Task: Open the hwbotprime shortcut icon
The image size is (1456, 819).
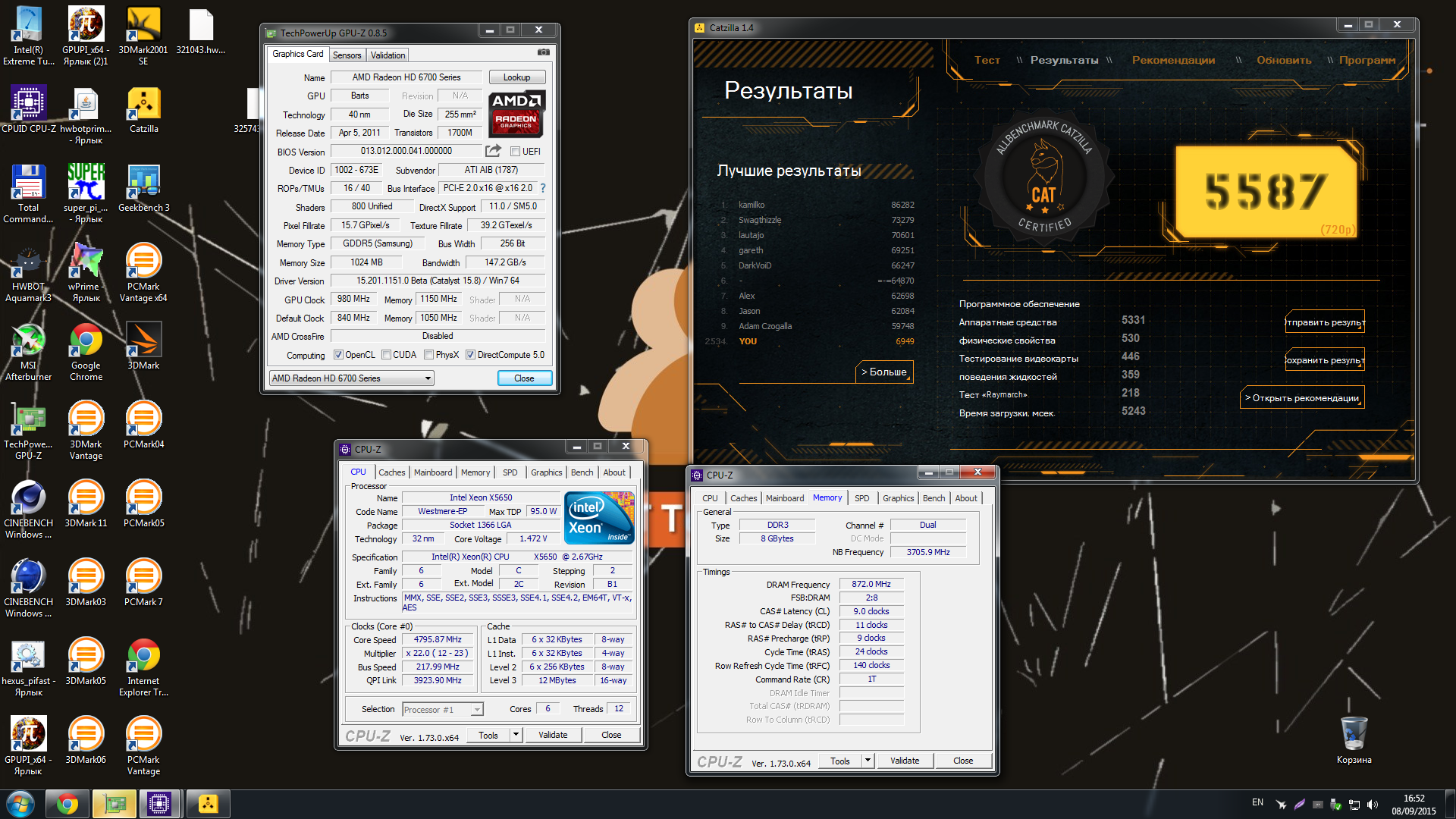Action: pos(86,114)
